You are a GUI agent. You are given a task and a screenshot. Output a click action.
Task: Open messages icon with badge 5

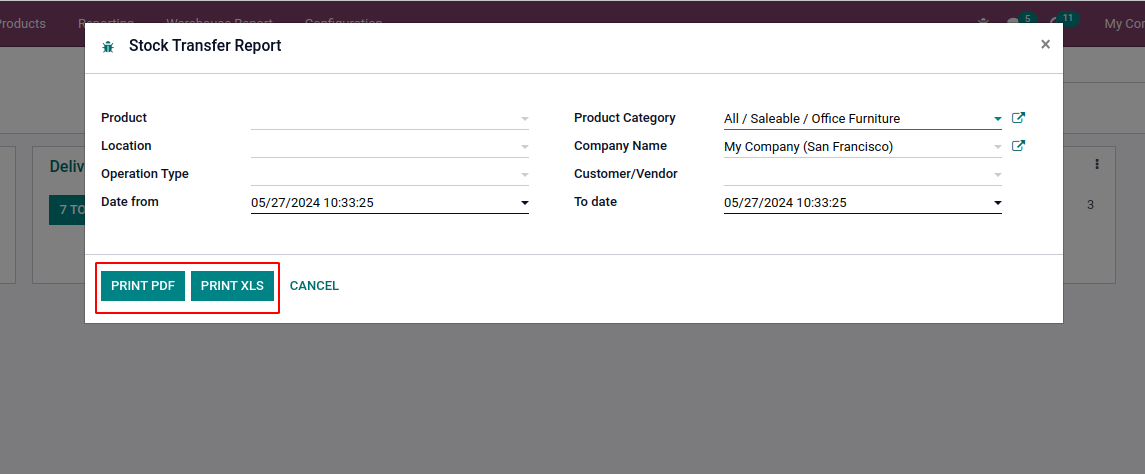(1013, 23)
